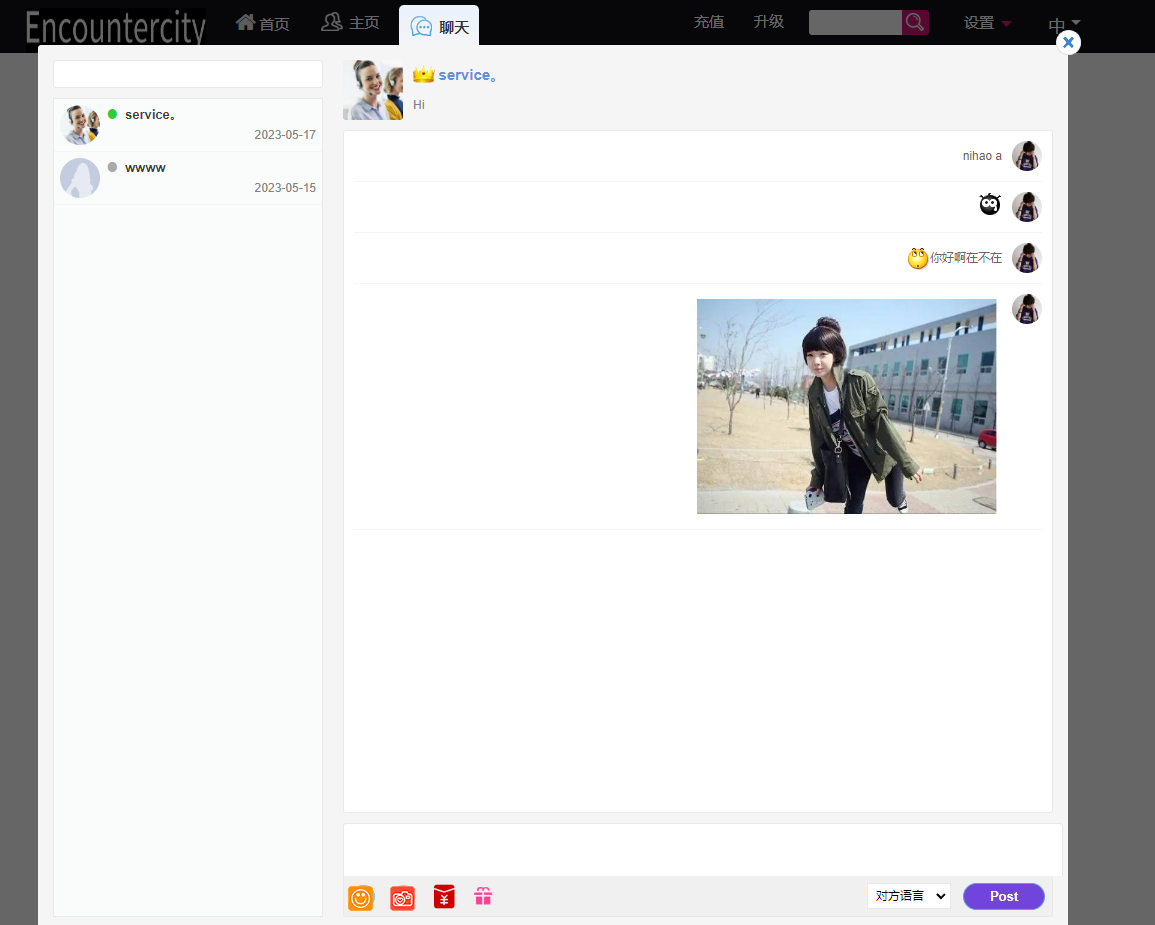Open the sent photo of the girl

point(846,406)
